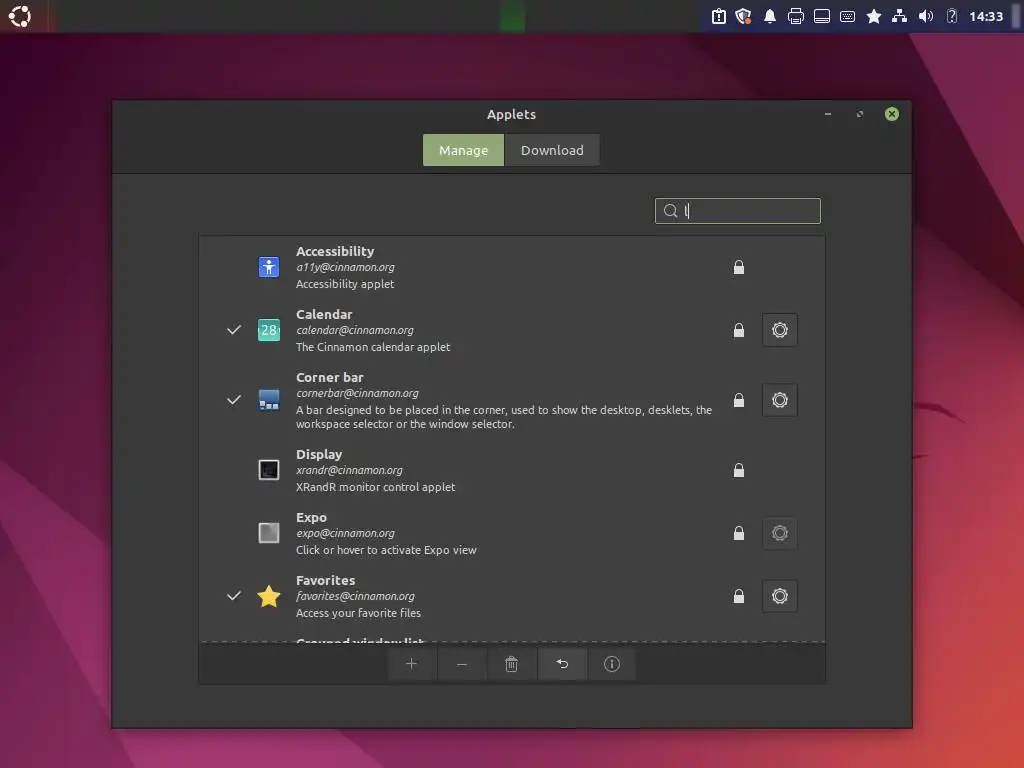The height and width of the screenshot is (768, 1024).
Task: Select the "Corner bar" applet title
Action: click(x=330, y=377)
